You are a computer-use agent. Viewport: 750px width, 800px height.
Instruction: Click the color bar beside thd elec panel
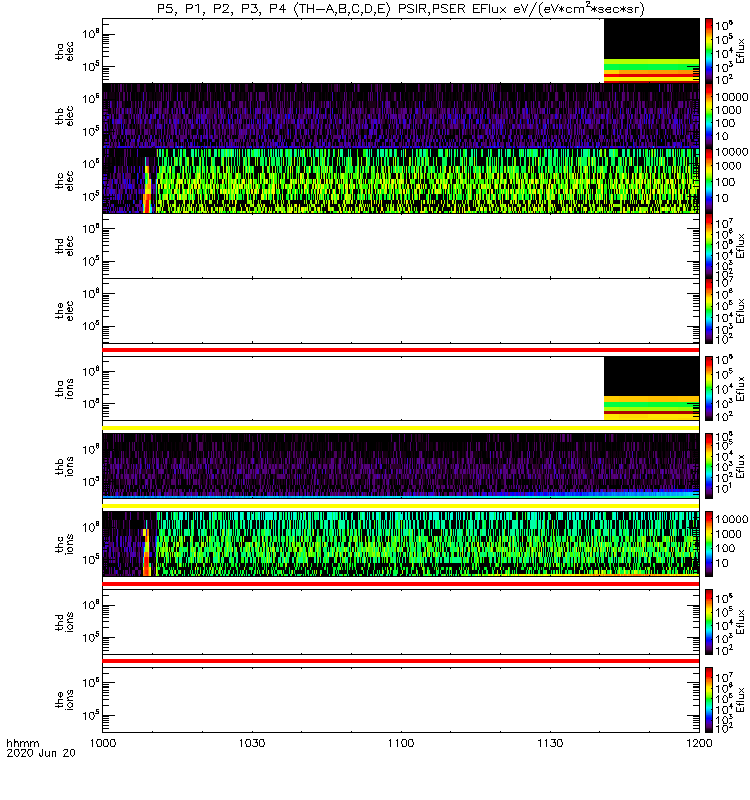(x=709, y=246)
